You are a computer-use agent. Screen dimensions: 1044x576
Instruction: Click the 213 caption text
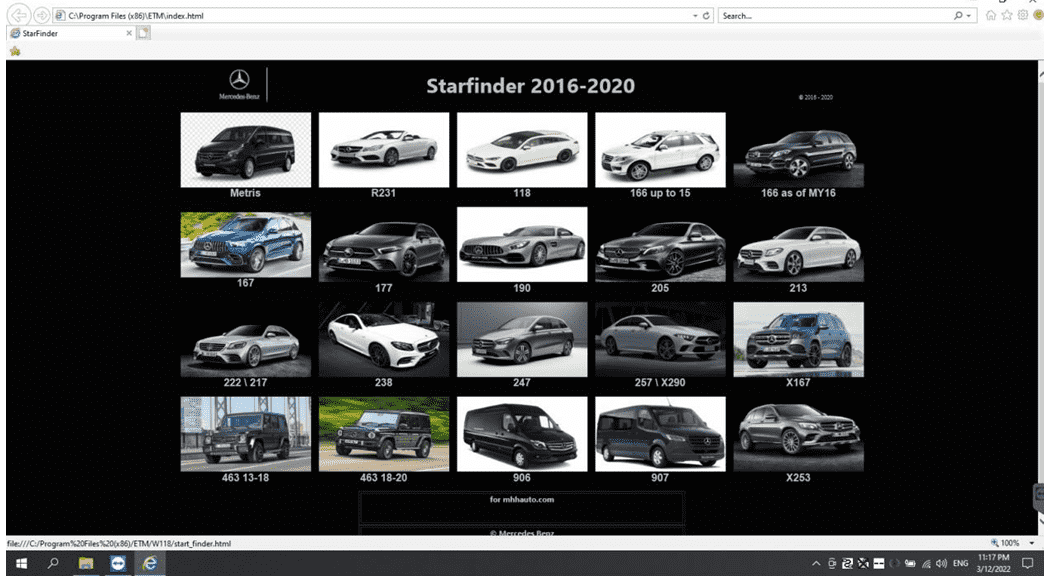(798, 288)
